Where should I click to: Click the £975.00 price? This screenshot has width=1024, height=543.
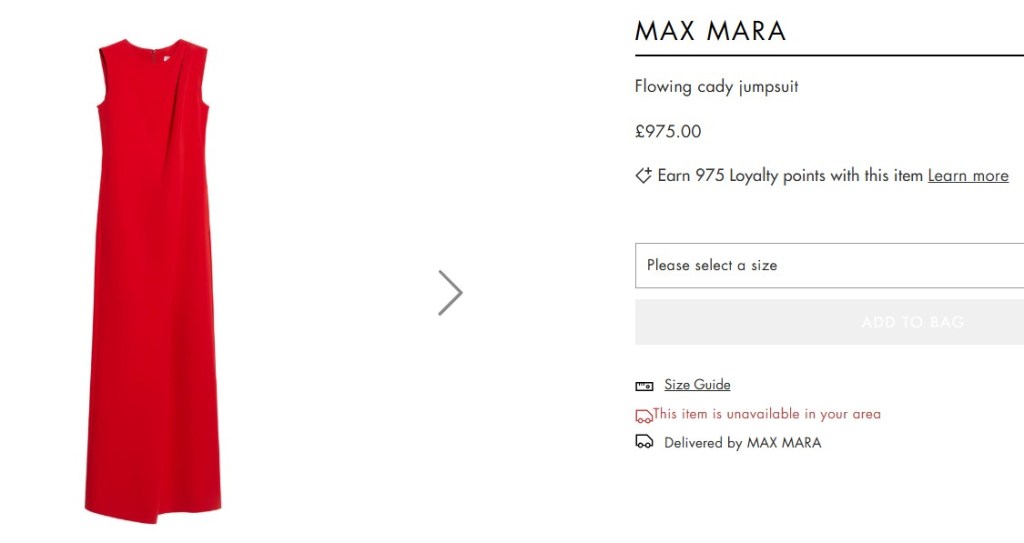668,131
